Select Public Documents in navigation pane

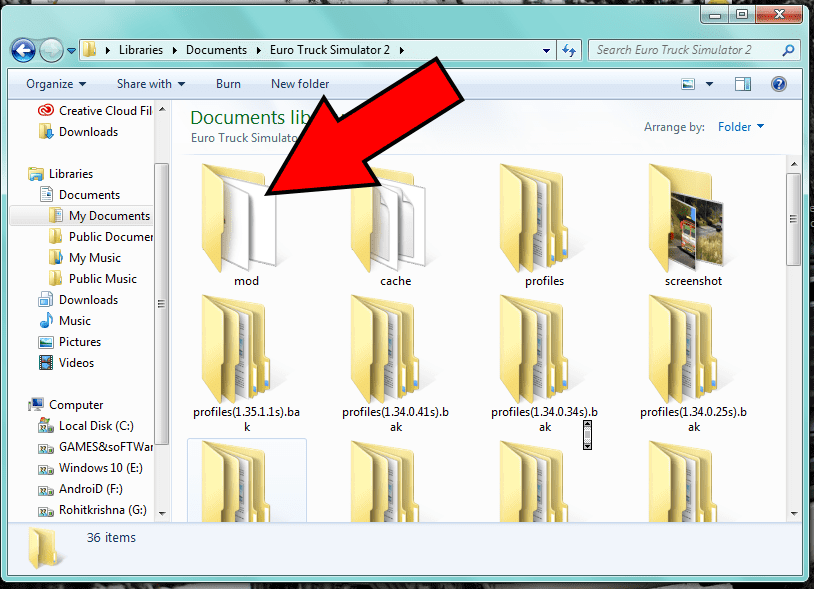pyautogui.click(x=101, y=237)
